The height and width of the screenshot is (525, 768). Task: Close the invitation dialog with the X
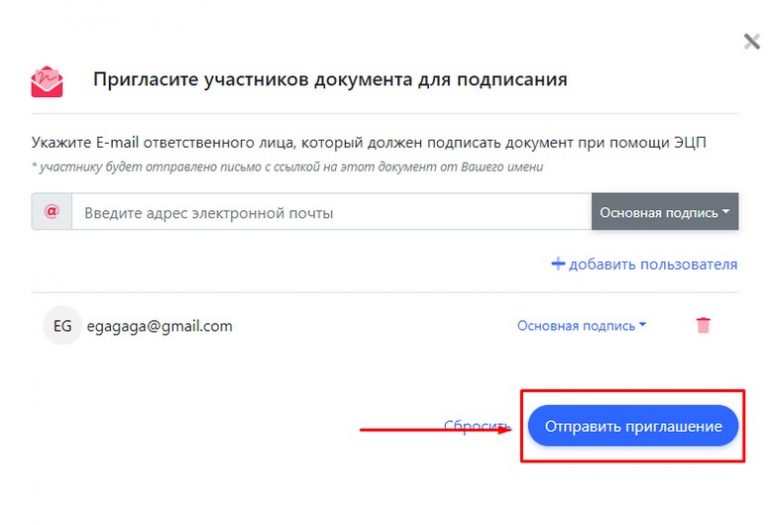coord(752,42)
